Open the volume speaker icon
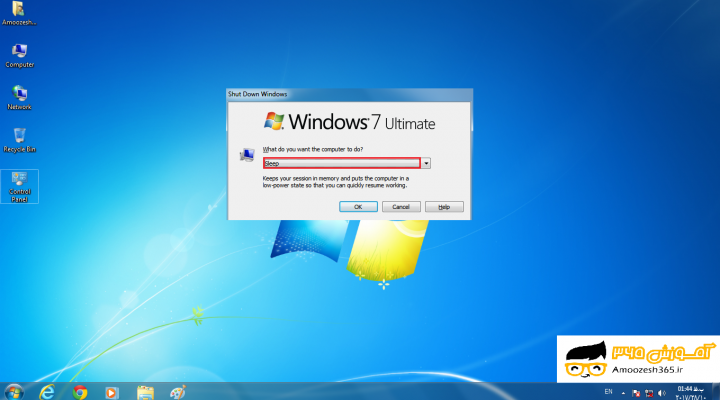Viewport: 720px width, 400px height. click(662, 393)
